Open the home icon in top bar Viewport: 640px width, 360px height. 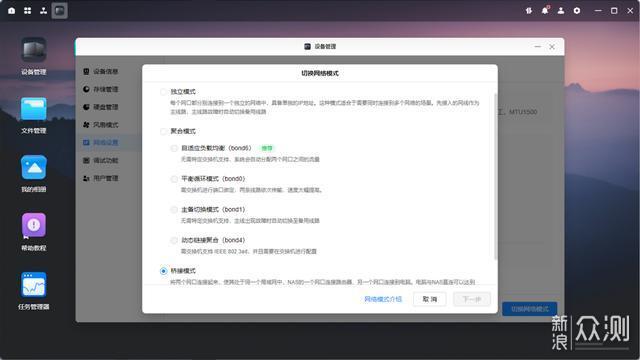tap(11, 11)
